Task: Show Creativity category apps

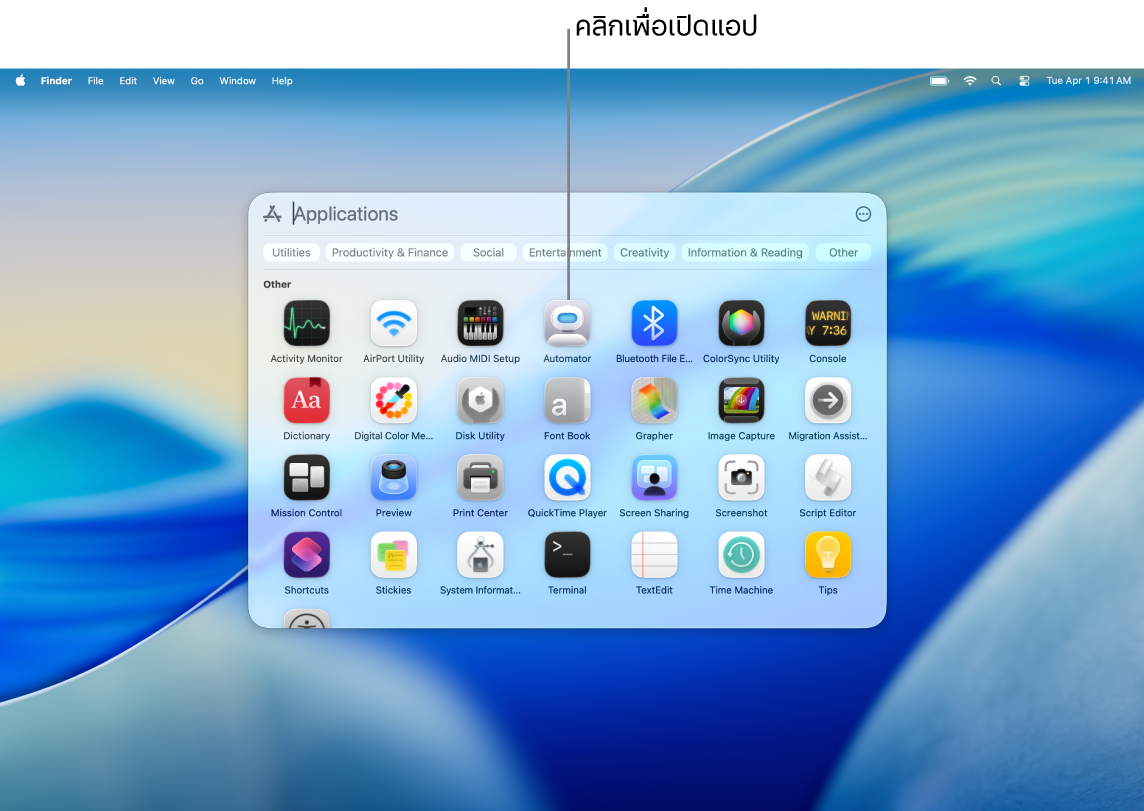Action: 644,252
